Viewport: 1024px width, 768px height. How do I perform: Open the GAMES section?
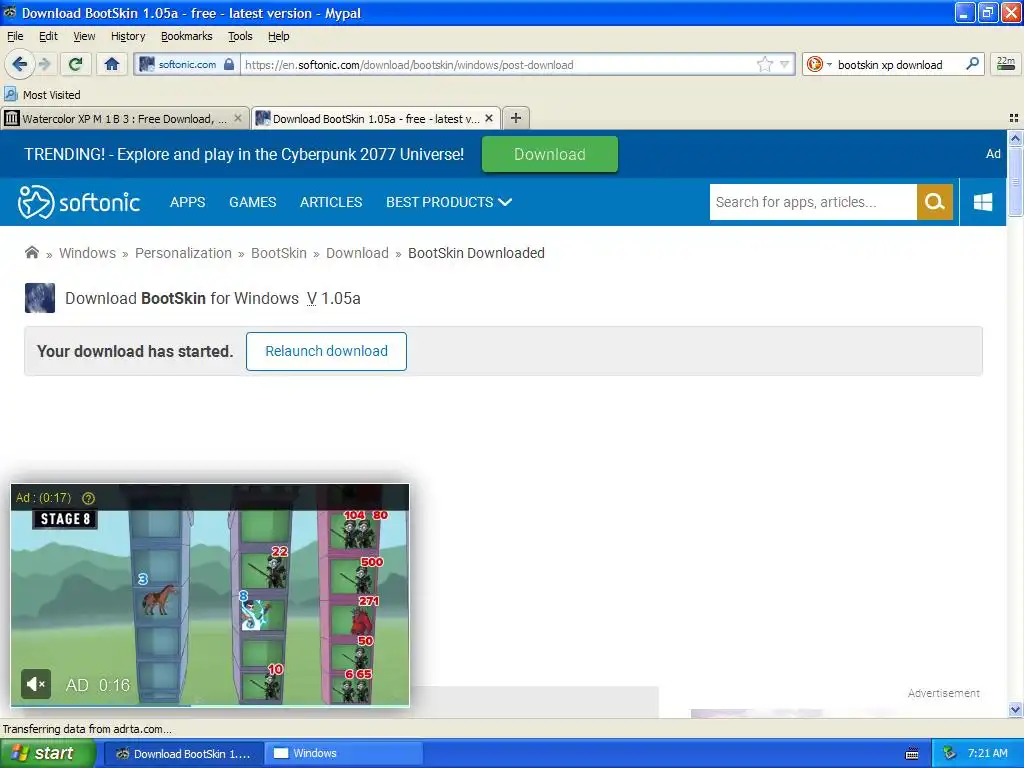[x=253, y=202]
